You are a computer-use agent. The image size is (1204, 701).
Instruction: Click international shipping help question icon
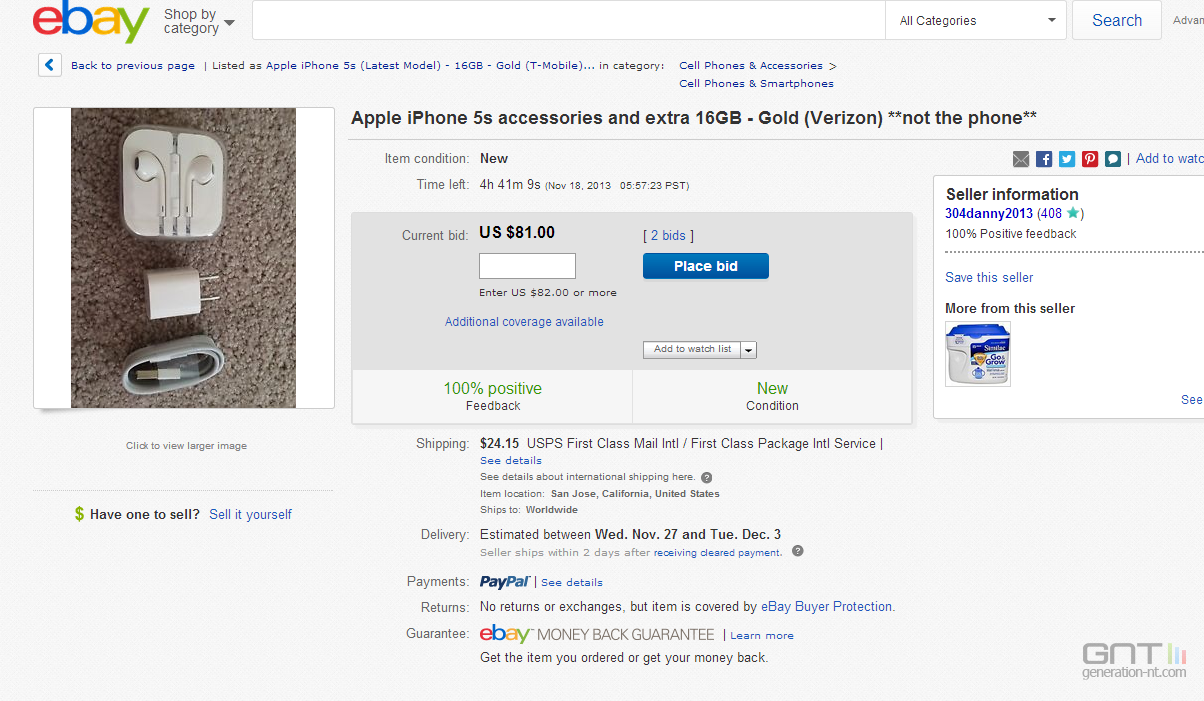[x=706, y=478]
